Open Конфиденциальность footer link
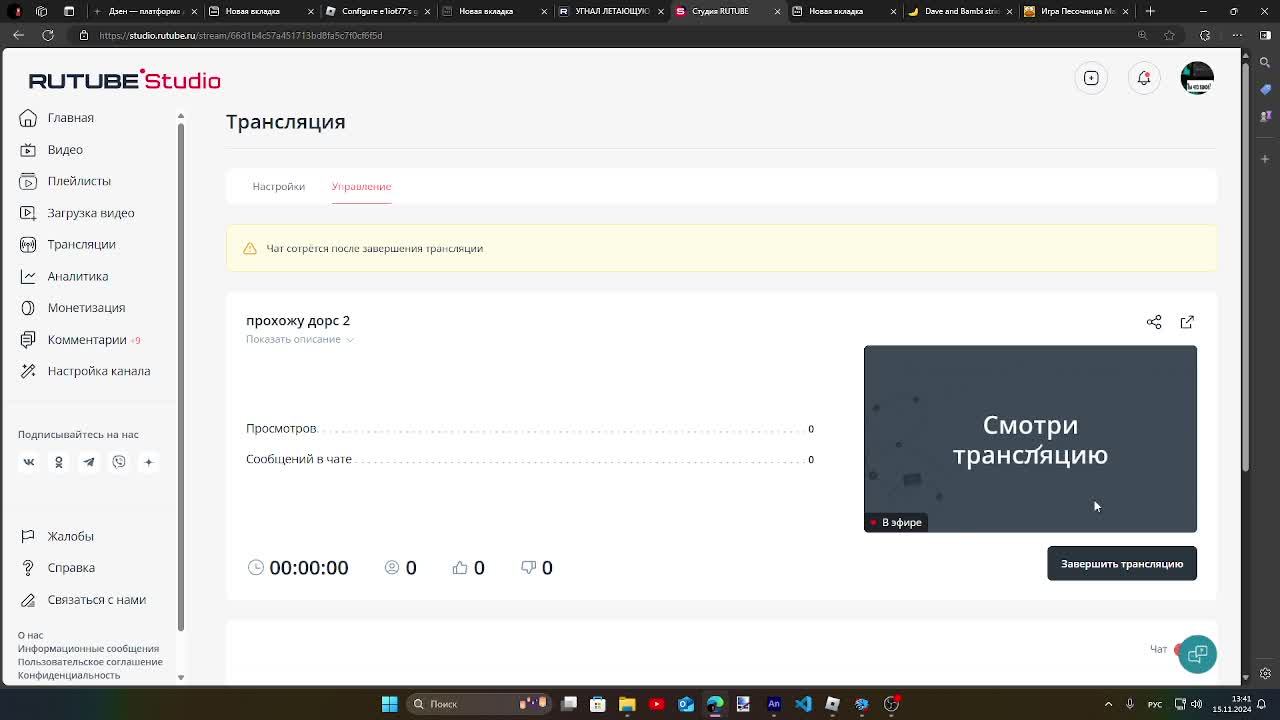1280x720 pixels. click(x=68, y=675)
